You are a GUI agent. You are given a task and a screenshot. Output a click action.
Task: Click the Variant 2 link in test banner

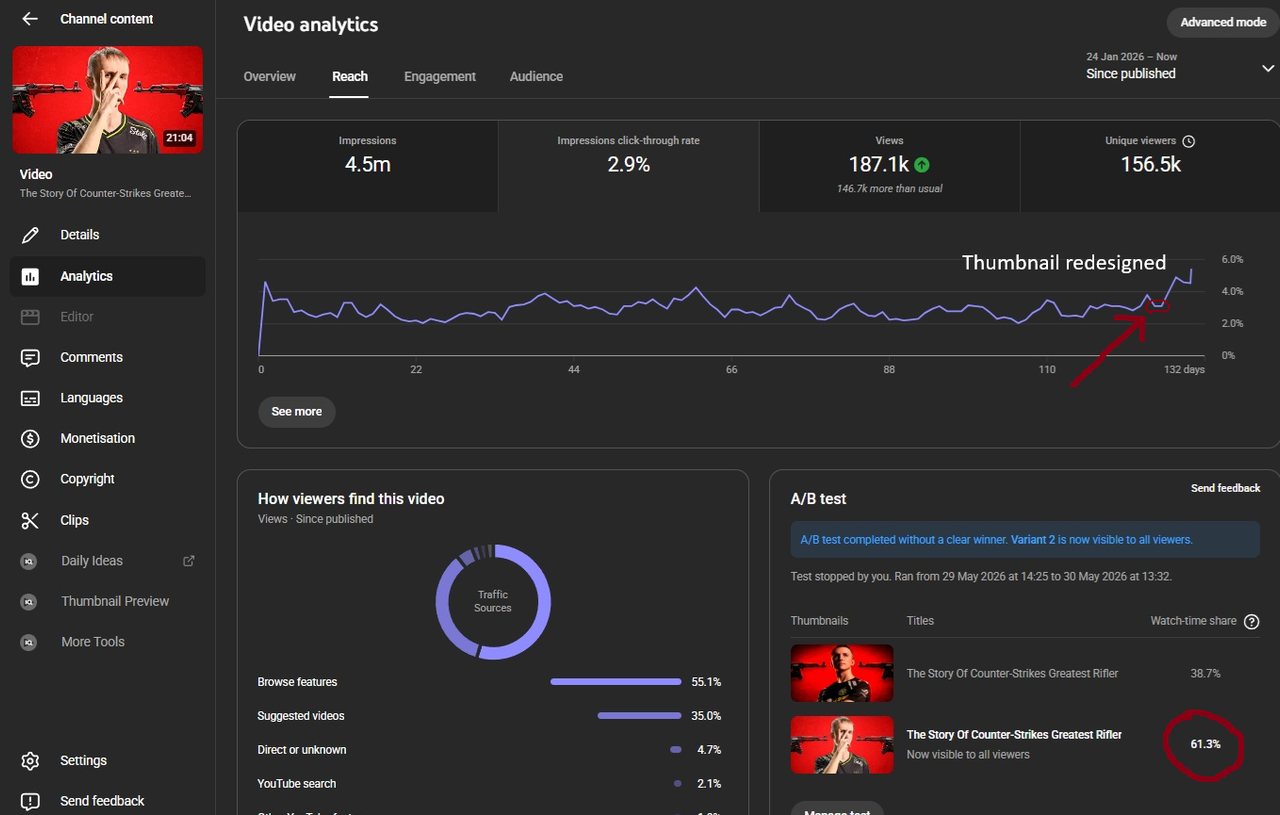pyautogui.click(x=1033, y=540)
